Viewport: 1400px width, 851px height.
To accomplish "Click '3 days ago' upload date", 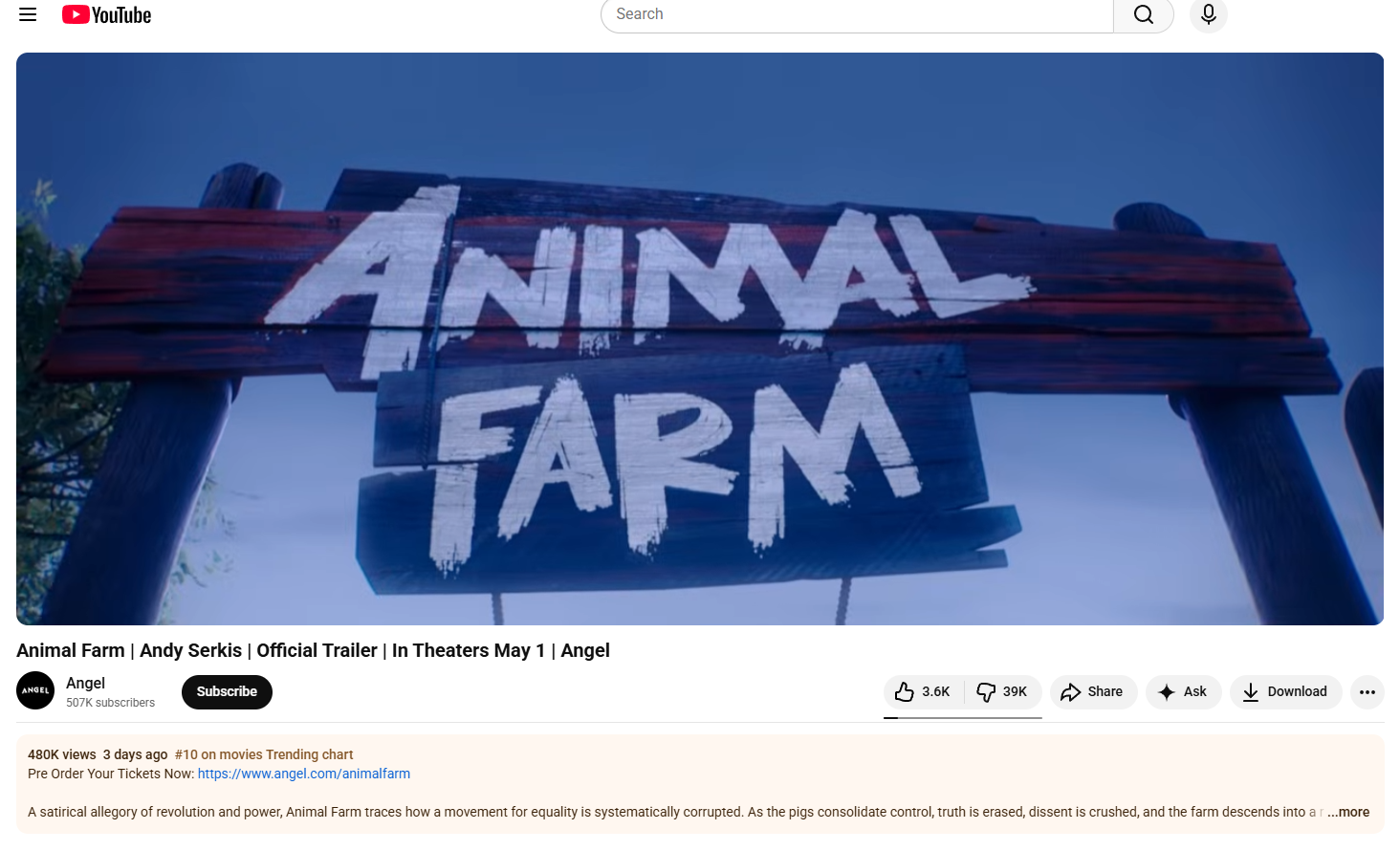I will pyautogui.click(x=135, y=754).
